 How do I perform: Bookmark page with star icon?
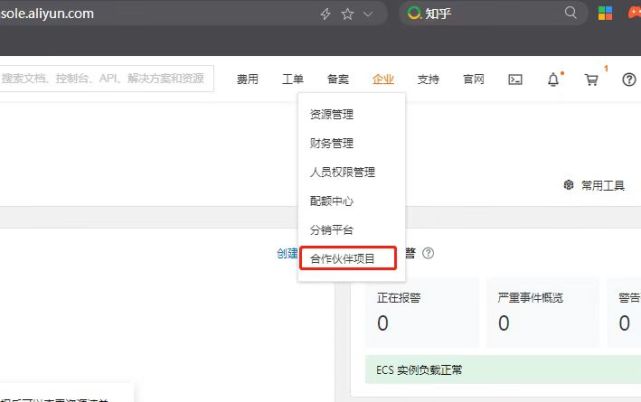point(347,14)
